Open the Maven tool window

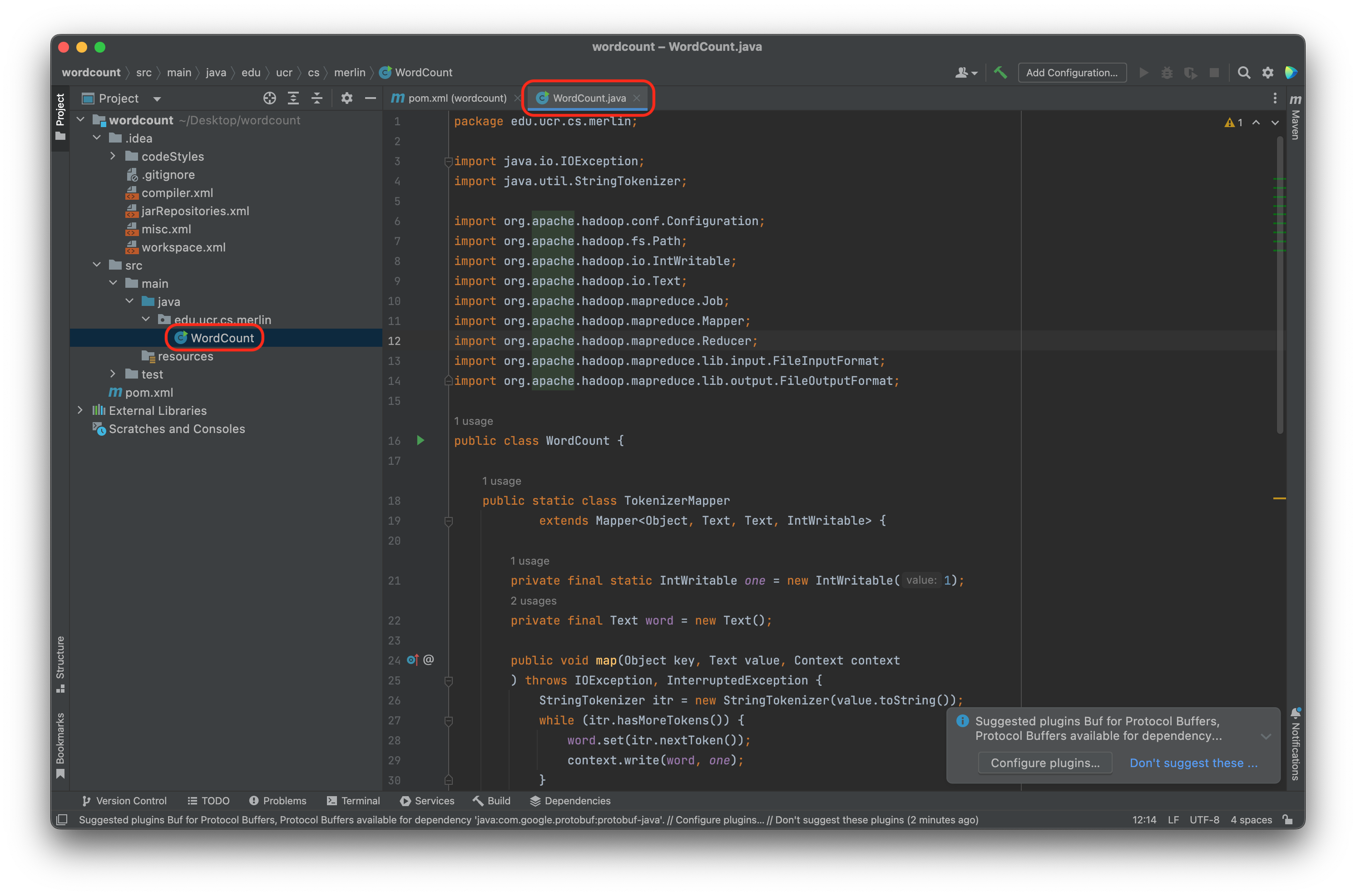(1296, 119)
